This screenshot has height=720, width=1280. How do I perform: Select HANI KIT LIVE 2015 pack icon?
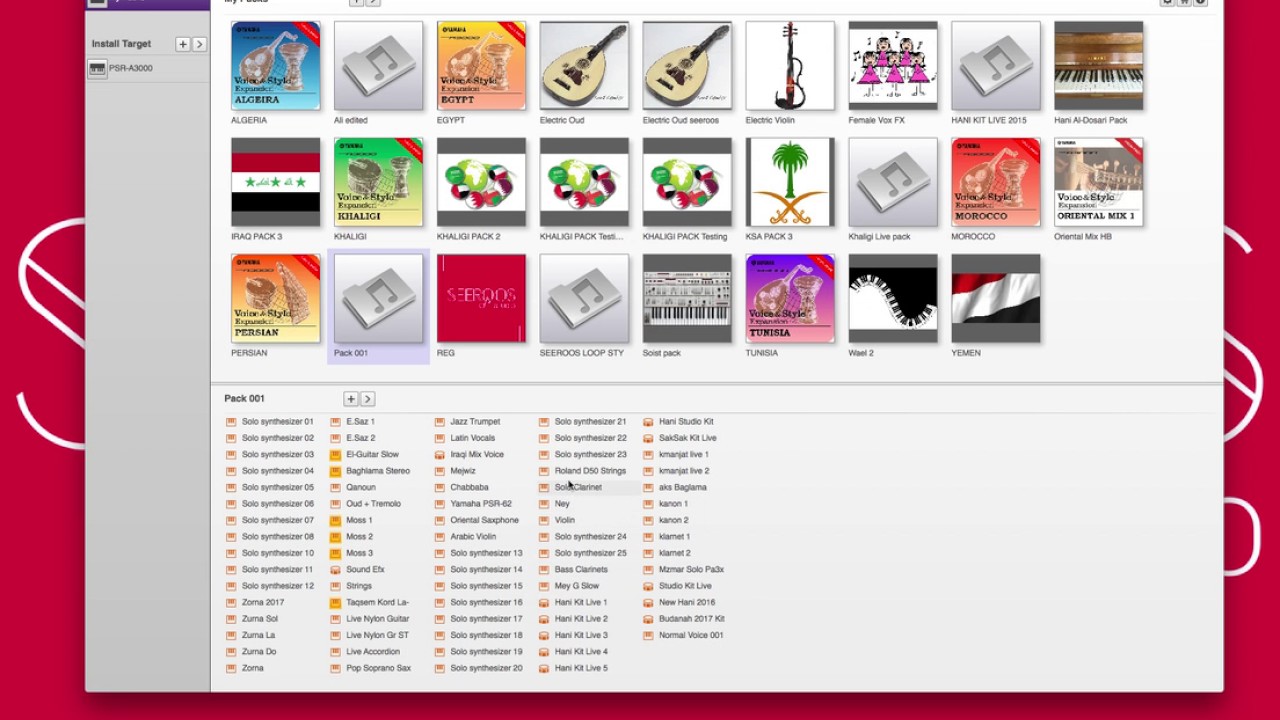pos(996,65)
